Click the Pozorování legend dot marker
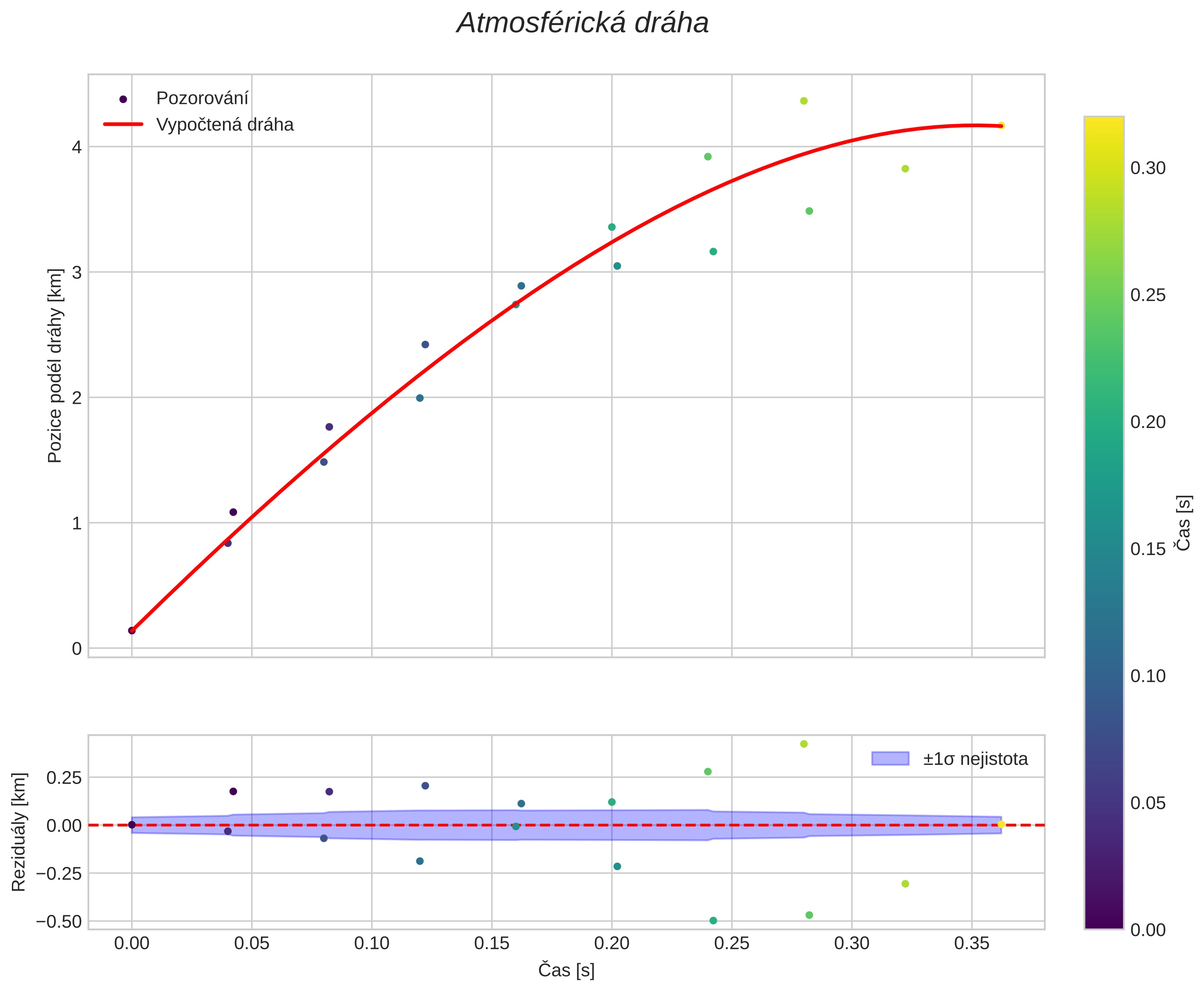The width and height of the screenshot is (1204, 991). click(123, 99)
